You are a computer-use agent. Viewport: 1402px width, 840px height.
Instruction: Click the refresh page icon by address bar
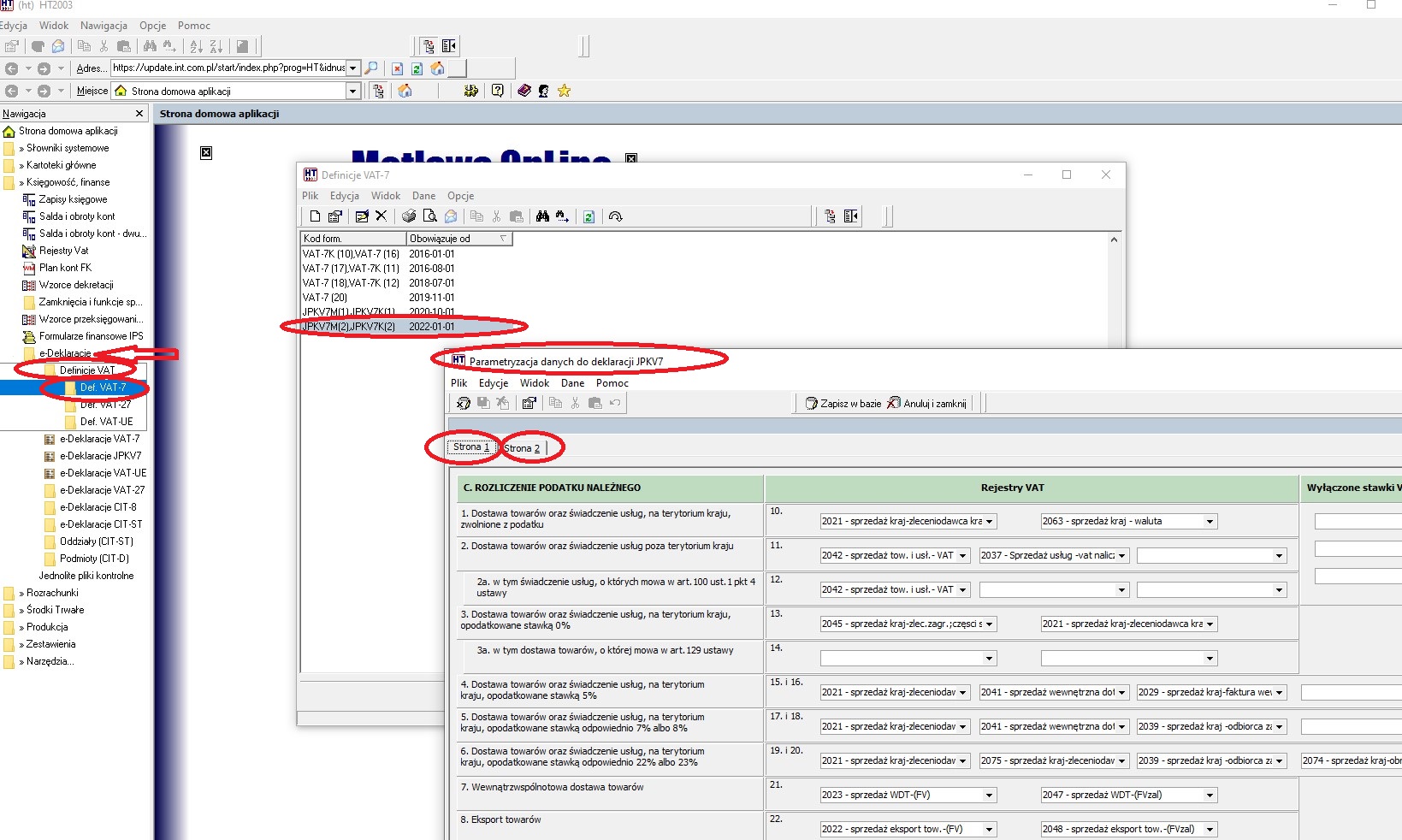[x=417, y=68]
